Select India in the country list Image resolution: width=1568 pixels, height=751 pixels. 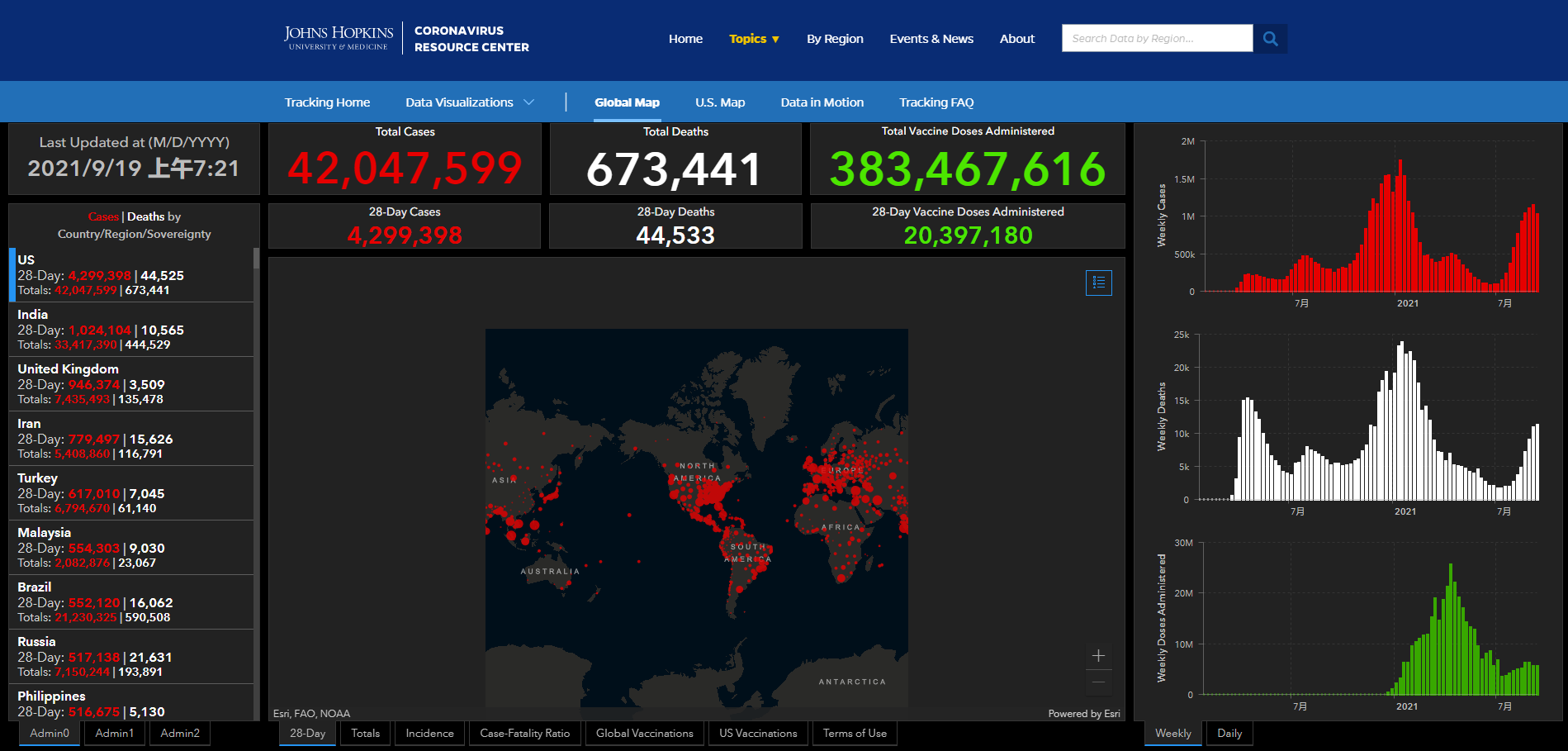[x=132, y=329]
